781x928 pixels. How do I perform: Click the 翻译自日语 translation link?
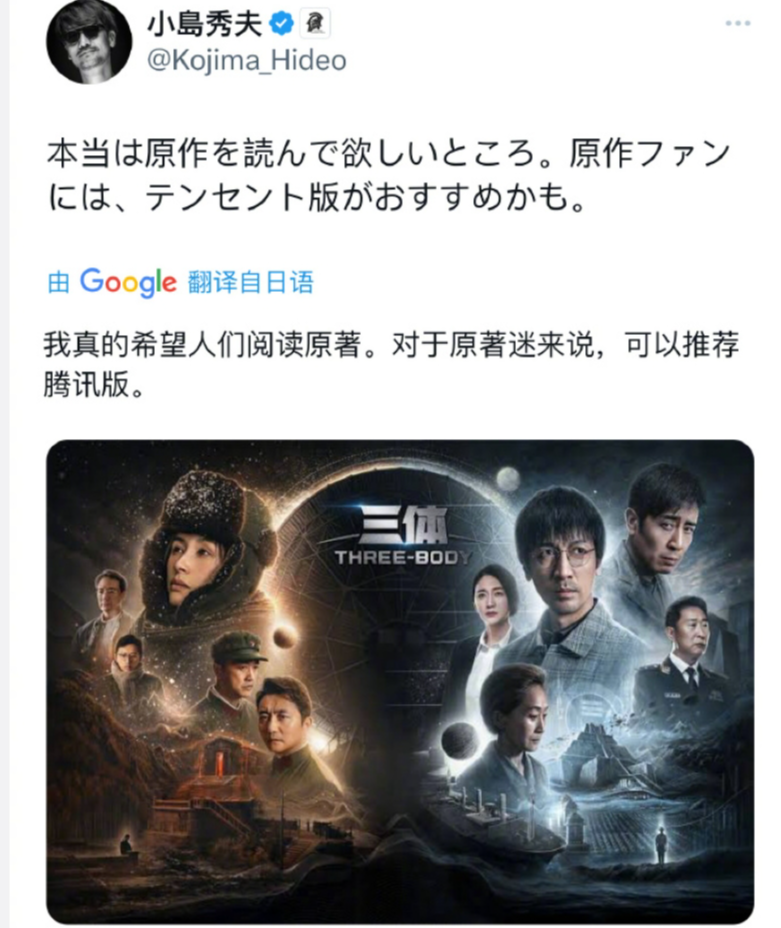tap(250, 282)
